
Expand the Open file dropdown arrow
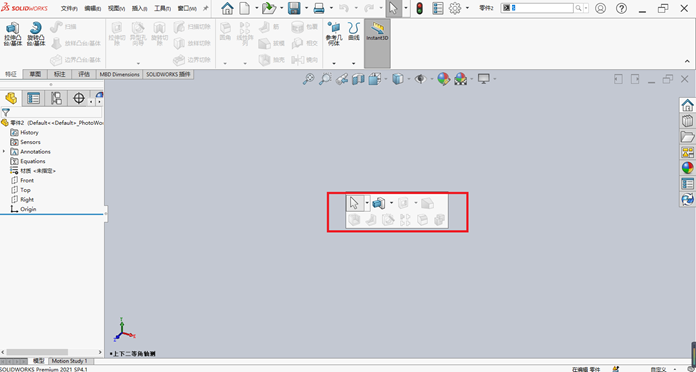coord(281,8)
